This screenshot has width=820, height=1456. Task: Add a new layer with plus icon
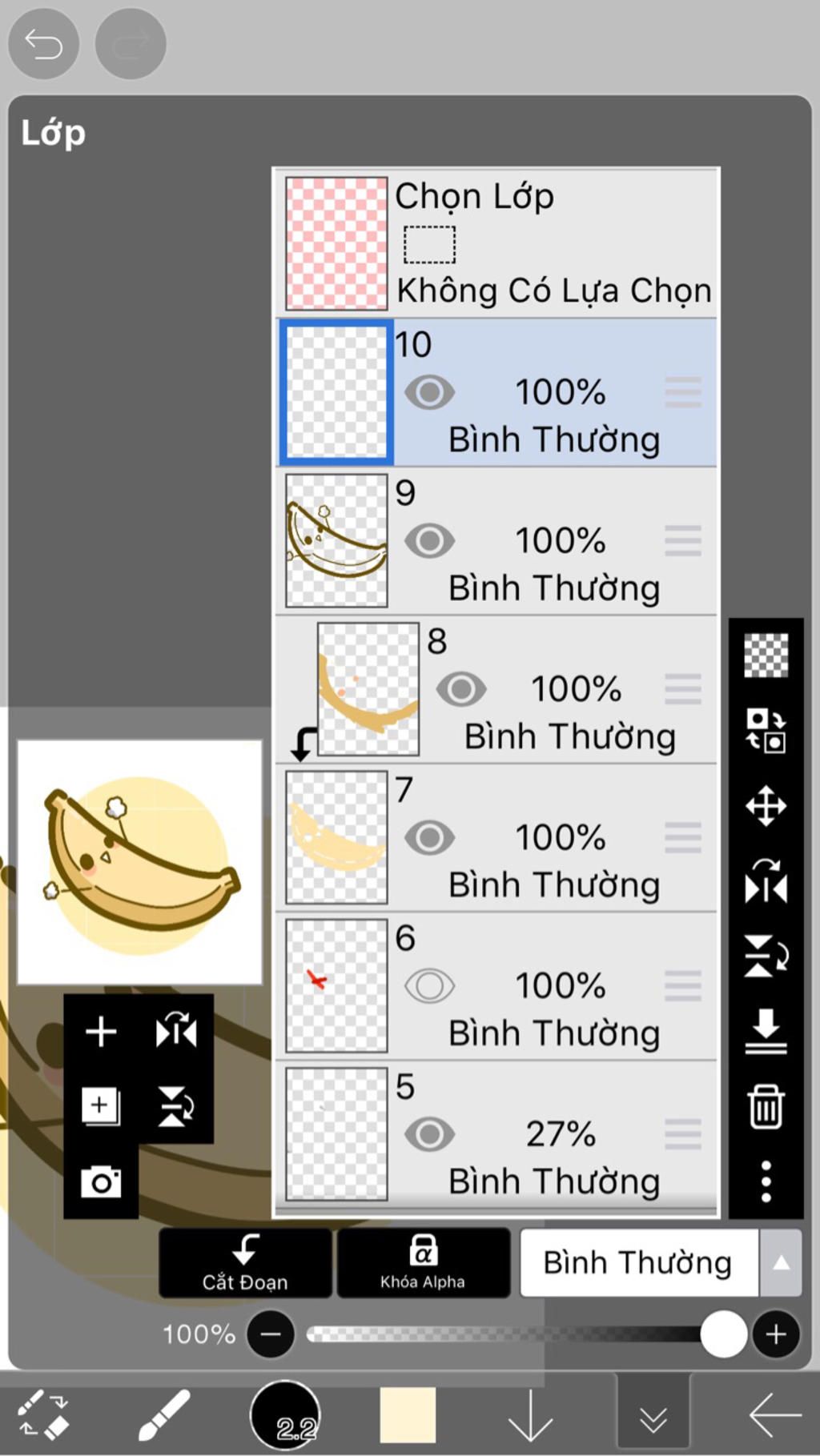101,1031
